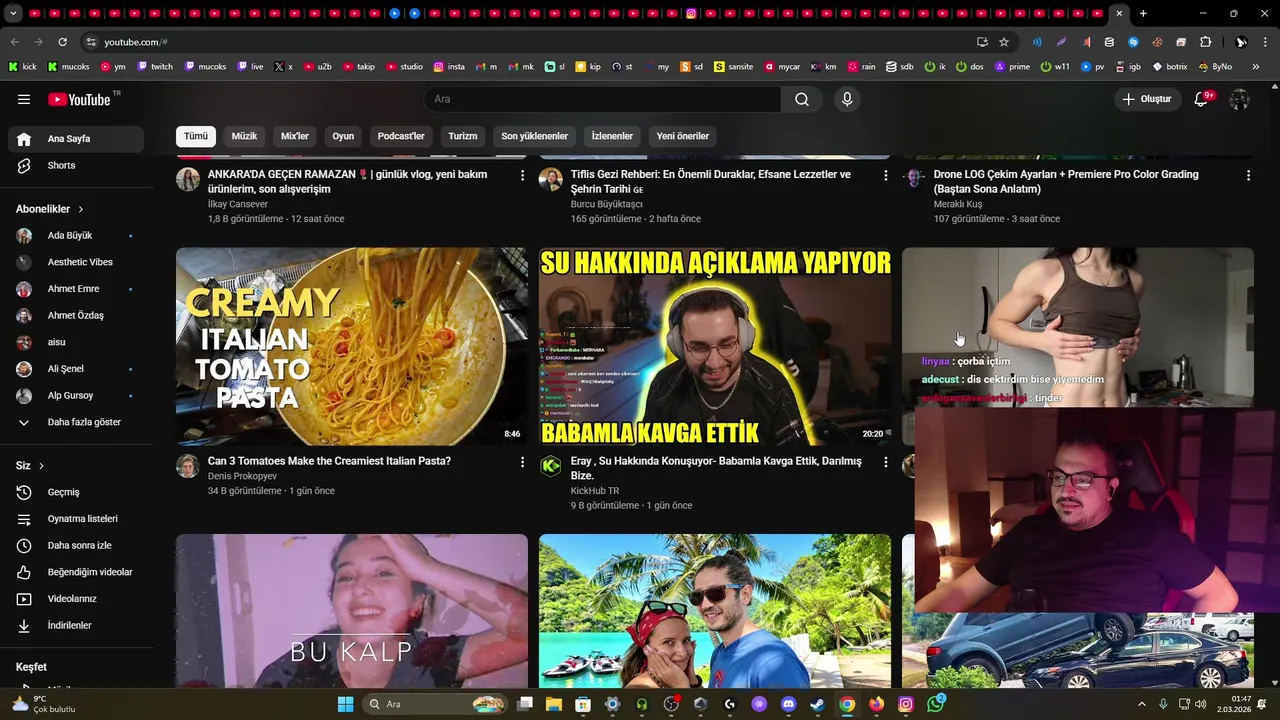Open the YouTube hamburger guide menu
1280x720 pixels.
point(24,99)
